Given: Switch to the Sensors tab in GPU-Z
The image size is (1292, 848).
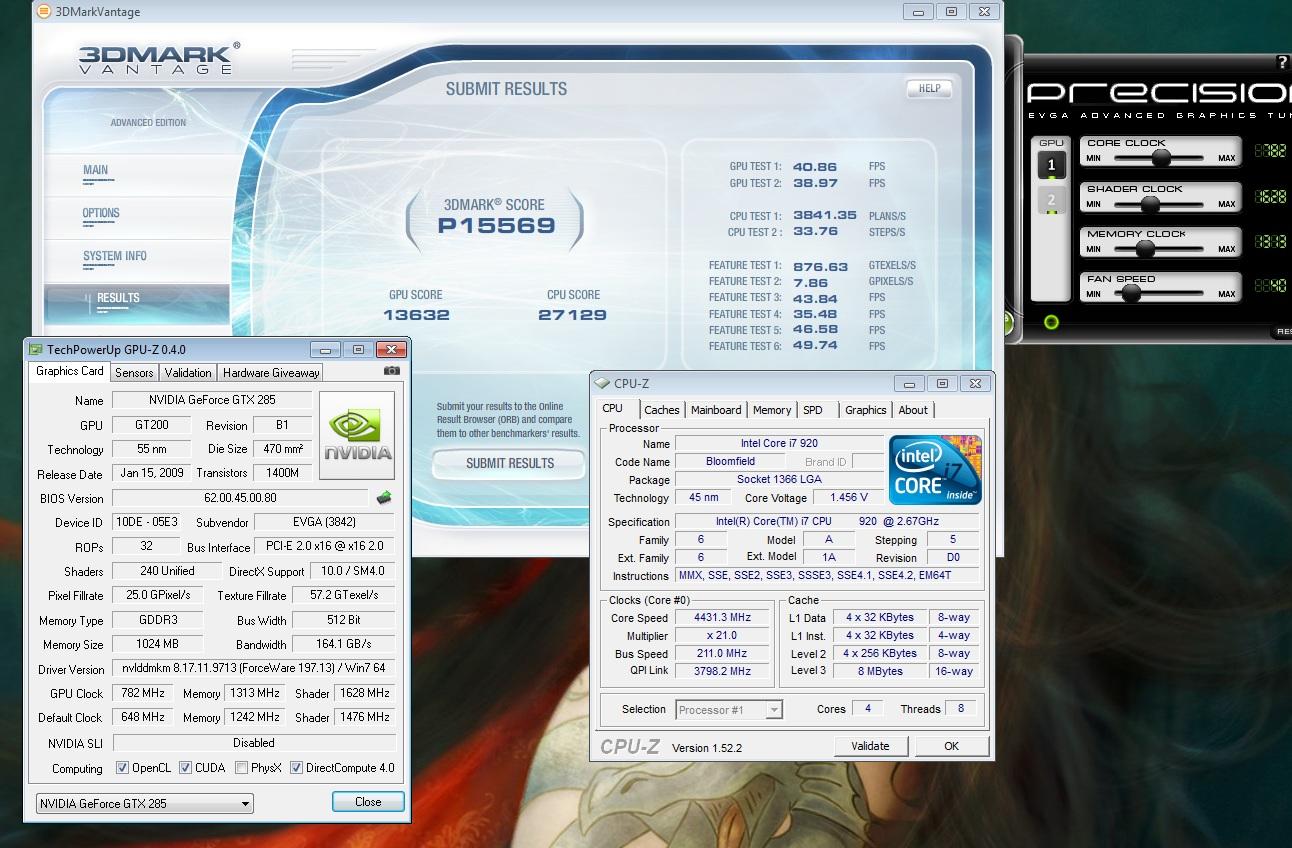Looking at the screenshot, I should (134, 372).
